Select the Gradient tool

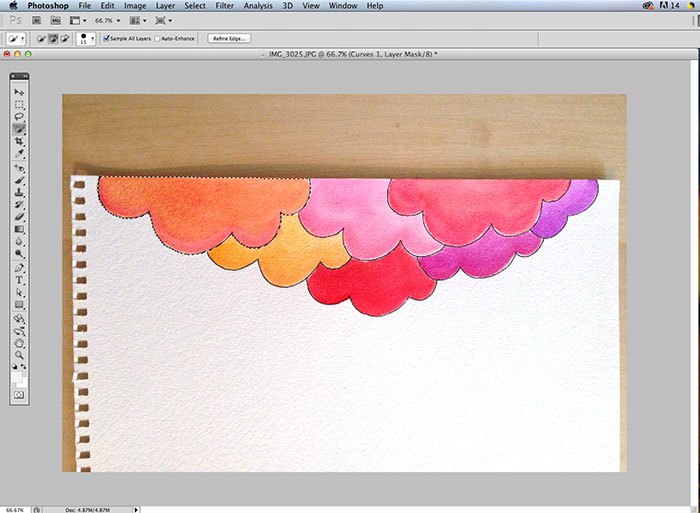[x=19, y=229]
